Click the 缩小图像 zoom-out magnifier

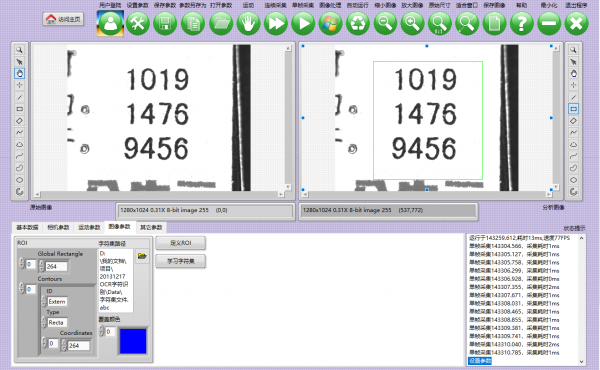pos(385,23)
